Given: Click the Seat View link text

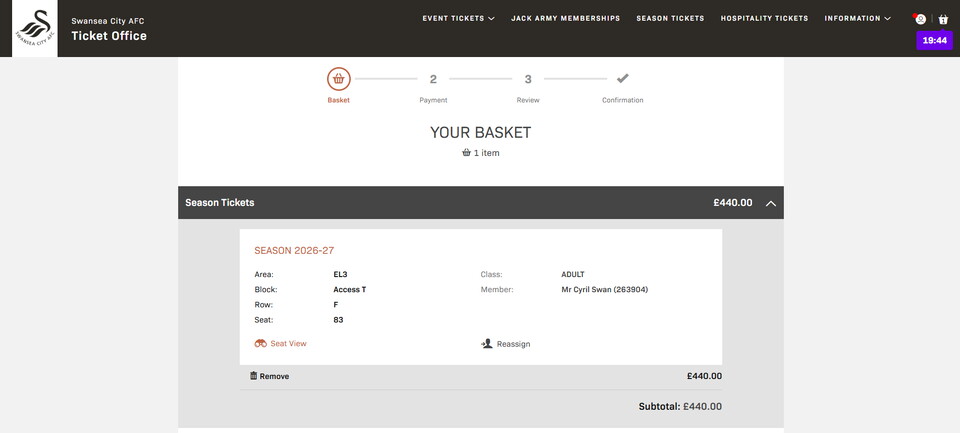Looking at the screenshot, I should click(x=288, y=343).
